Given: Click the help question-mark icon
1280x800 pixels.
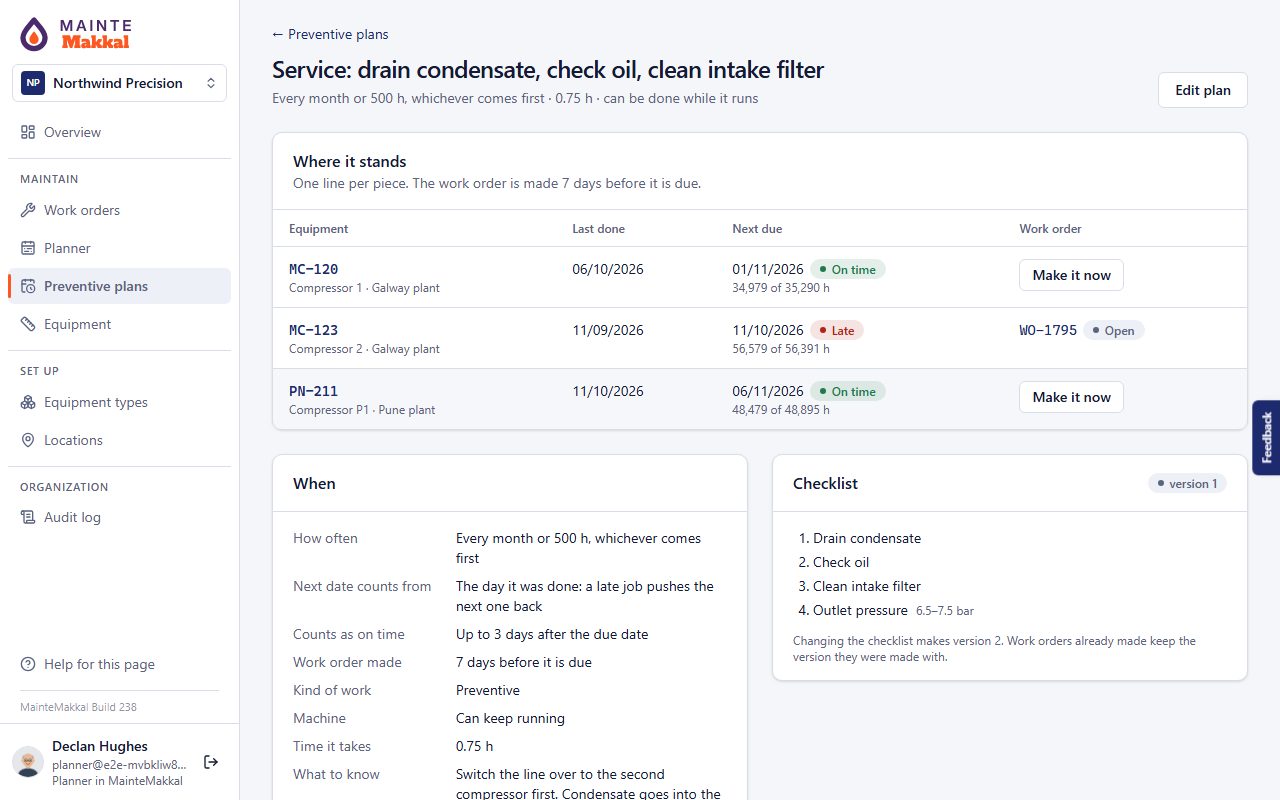Looking at the screenshot, I should click(28, 664).
